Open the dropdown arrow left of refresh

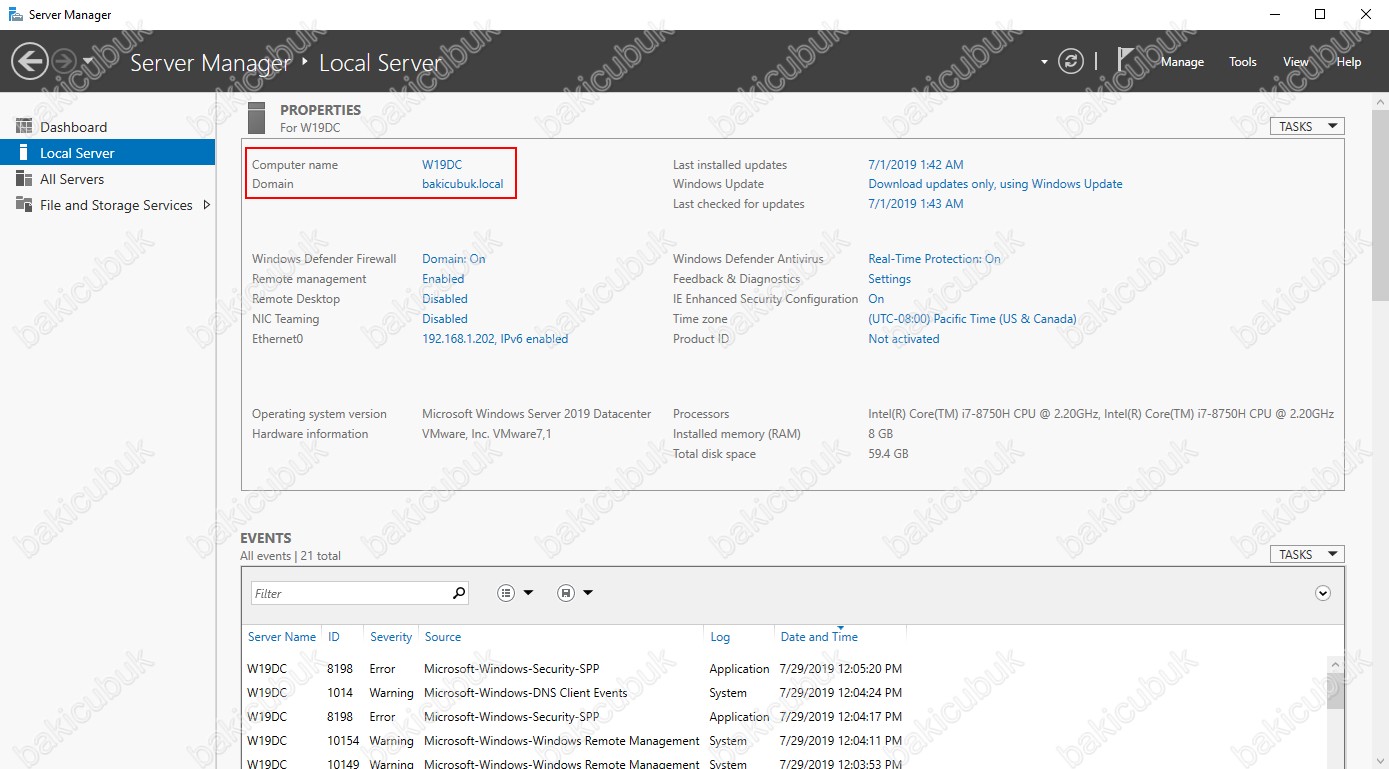tap(1044, 62)
